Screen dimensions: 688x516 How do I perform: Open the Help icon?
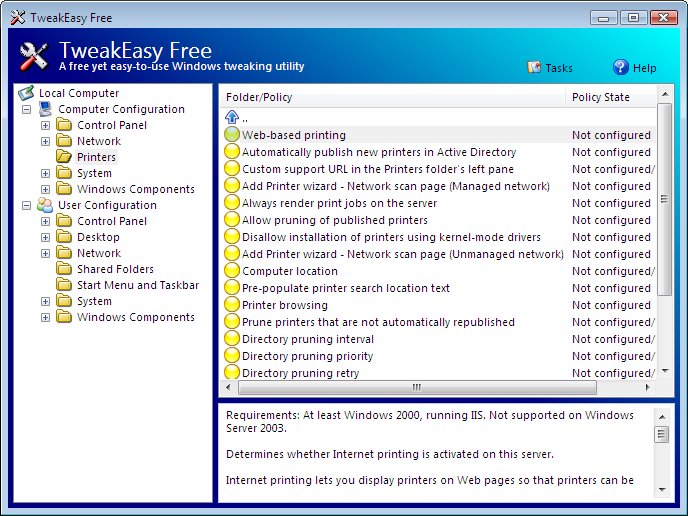(620, 67)
